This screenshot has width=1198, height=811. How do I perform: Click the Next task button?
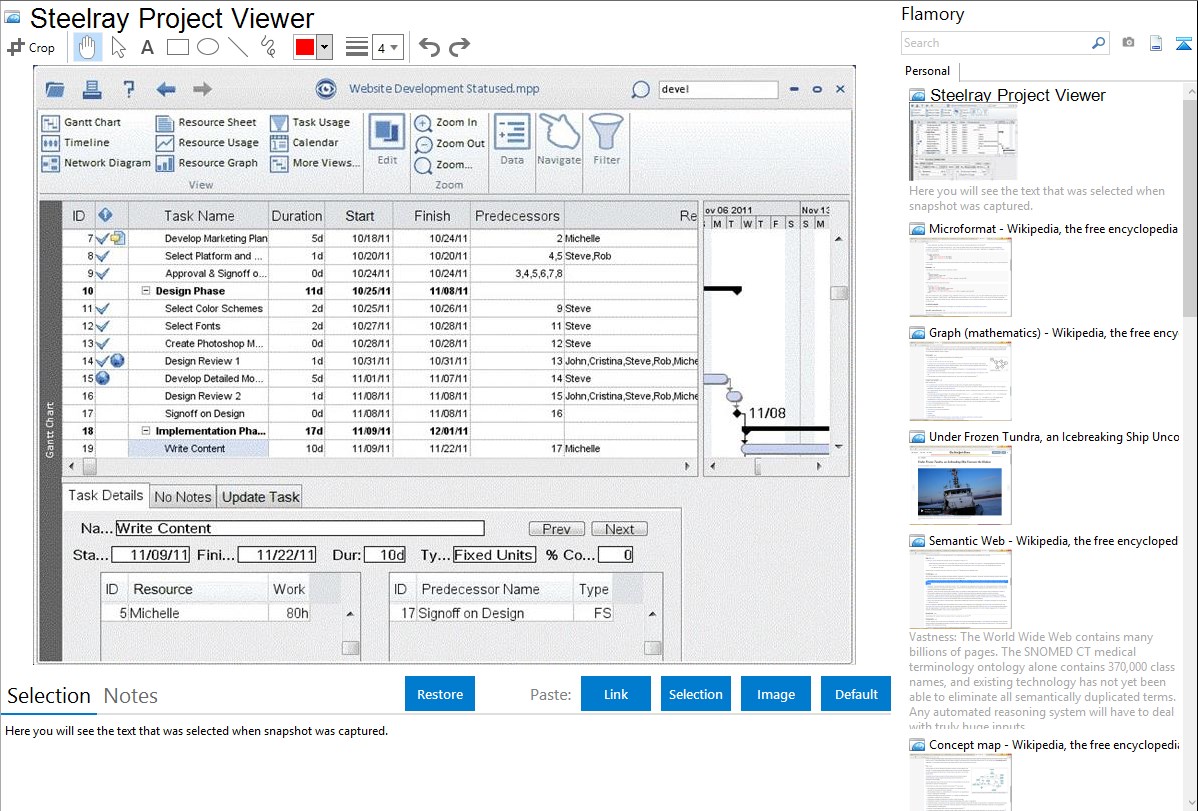tap(619, 529)
